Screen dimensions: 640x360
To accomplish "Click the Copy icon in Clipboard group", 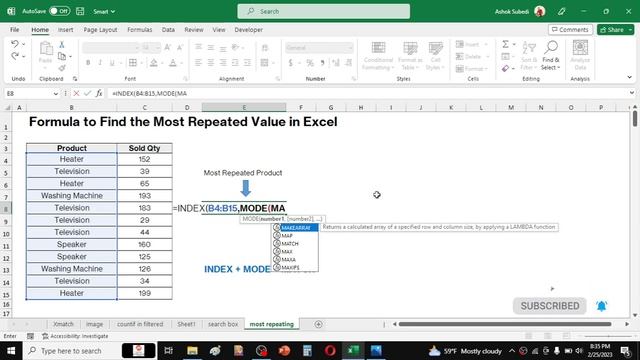I will point(62,56).
